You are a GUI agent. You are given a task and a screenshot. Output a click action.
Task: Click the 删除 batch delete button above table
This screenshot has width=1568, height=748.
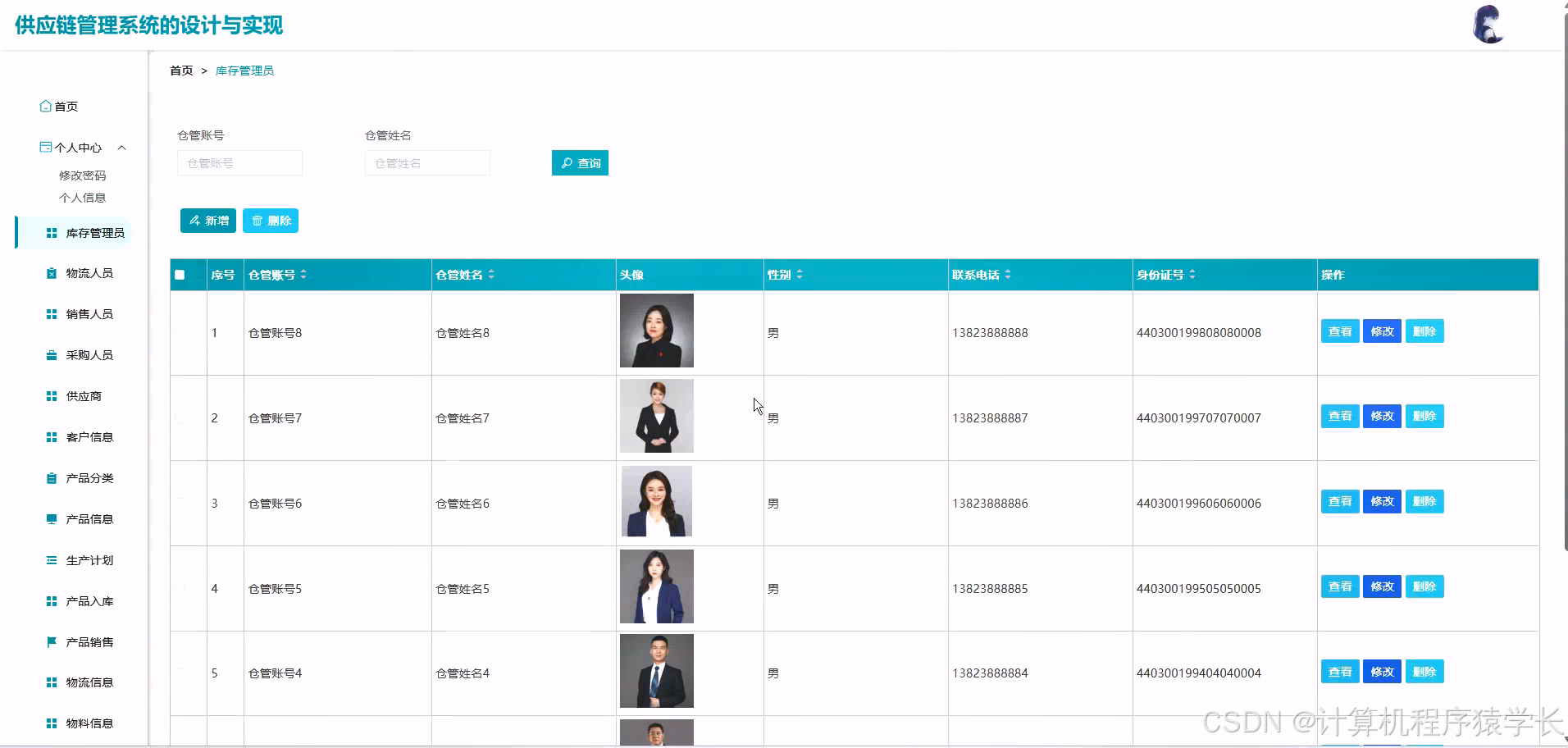271,221
